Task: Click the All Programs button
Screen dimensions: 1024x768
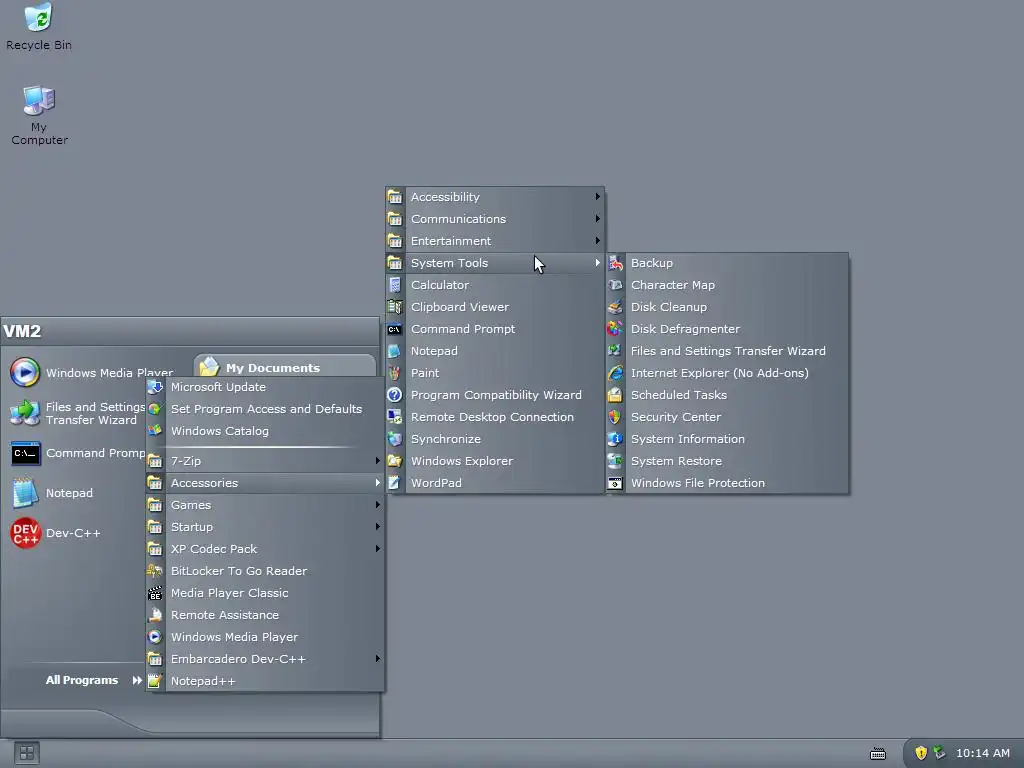Action: 93,680
